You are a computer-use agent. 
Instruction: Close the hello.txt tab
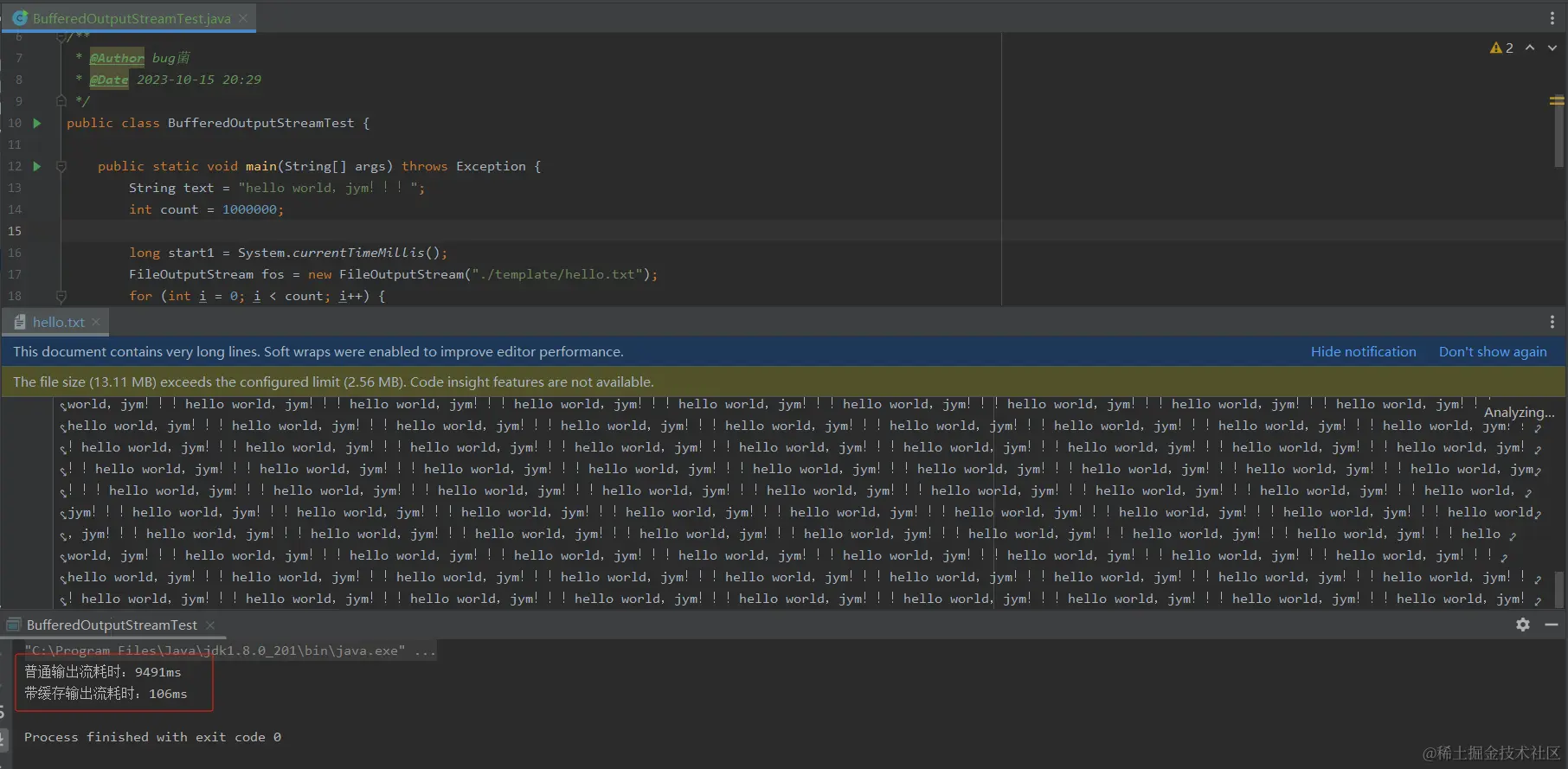96,322
